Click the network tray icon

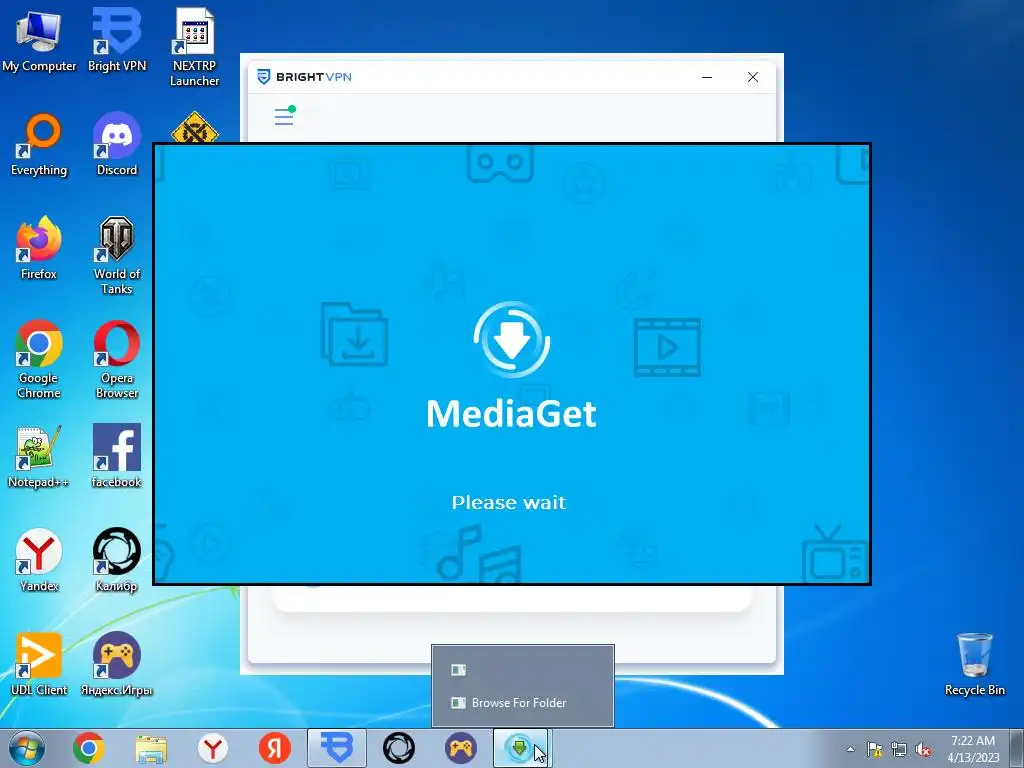899,749
